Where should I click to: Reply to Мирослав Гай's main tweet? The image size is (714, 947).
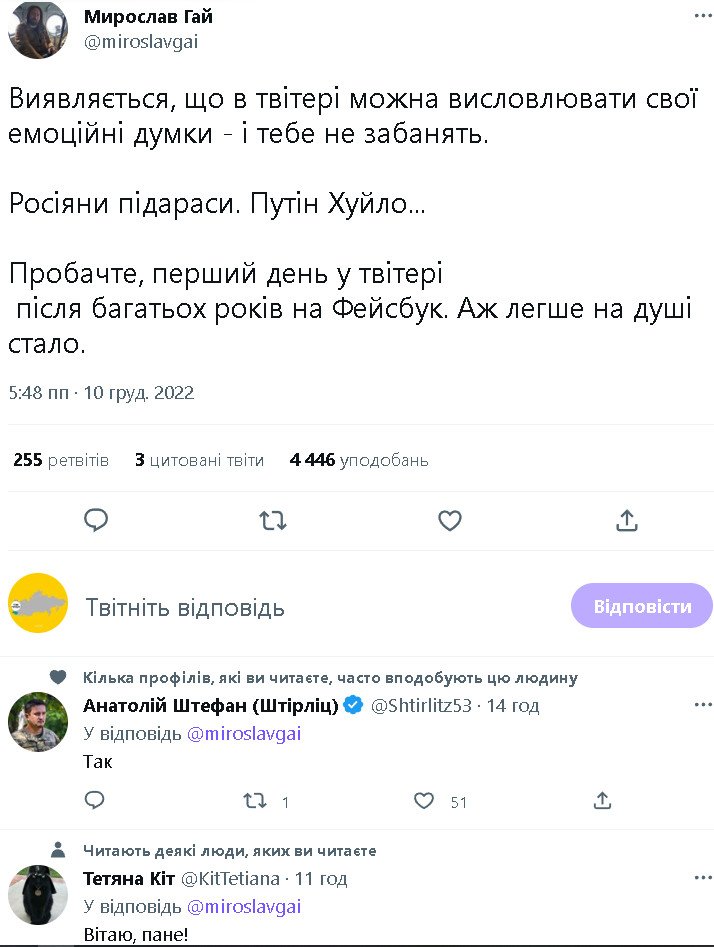96,520
